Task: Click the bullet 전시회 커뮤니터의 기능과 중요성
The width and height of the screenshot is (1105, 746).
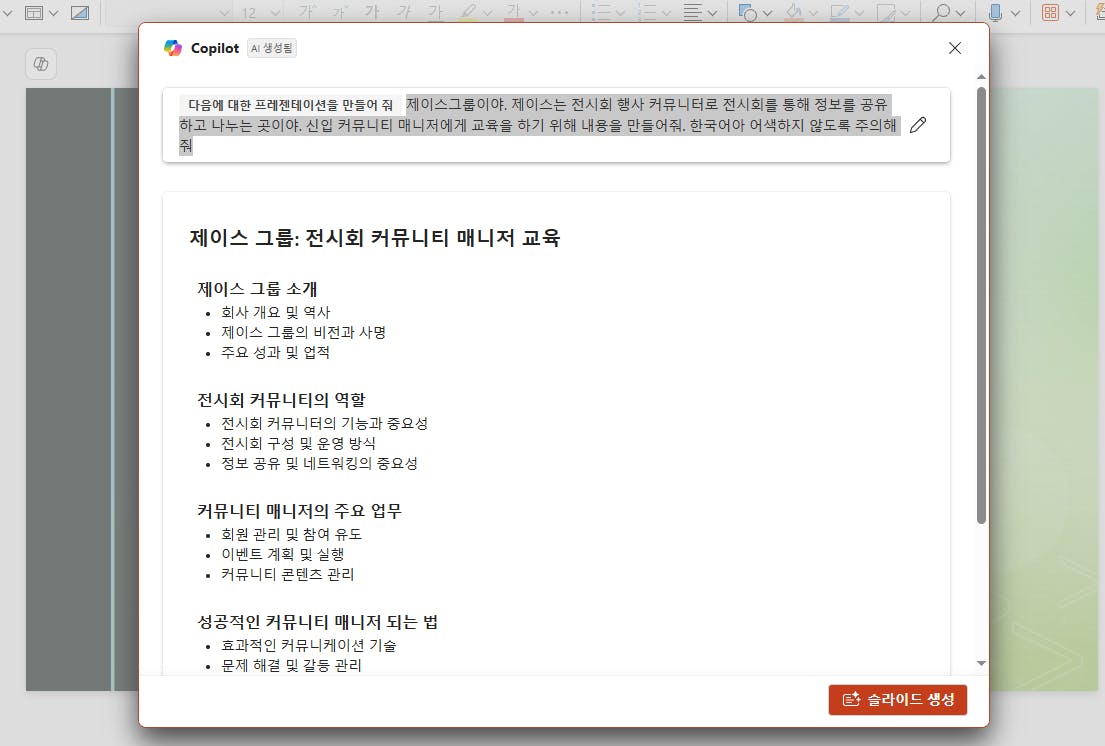Action: point(325,423)
